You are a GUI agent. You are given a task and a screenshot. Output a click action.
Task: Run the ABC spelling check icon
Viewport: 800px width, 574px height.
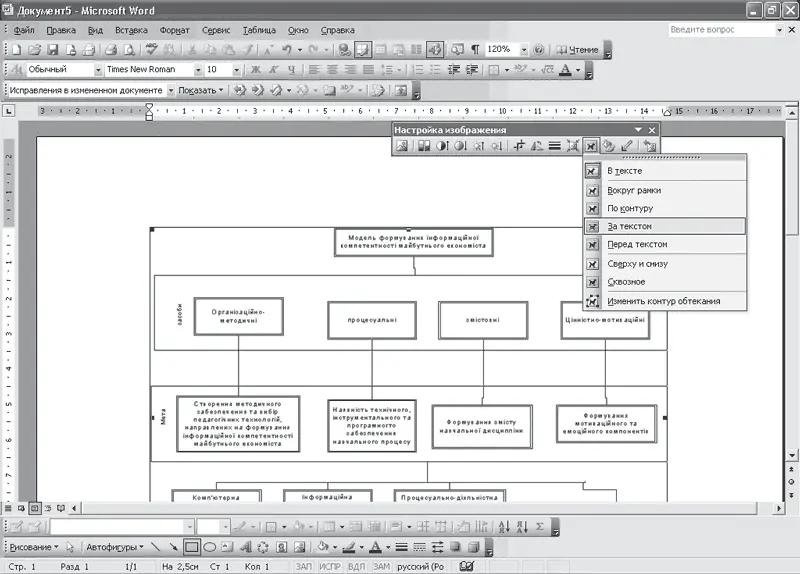(152, 49)
